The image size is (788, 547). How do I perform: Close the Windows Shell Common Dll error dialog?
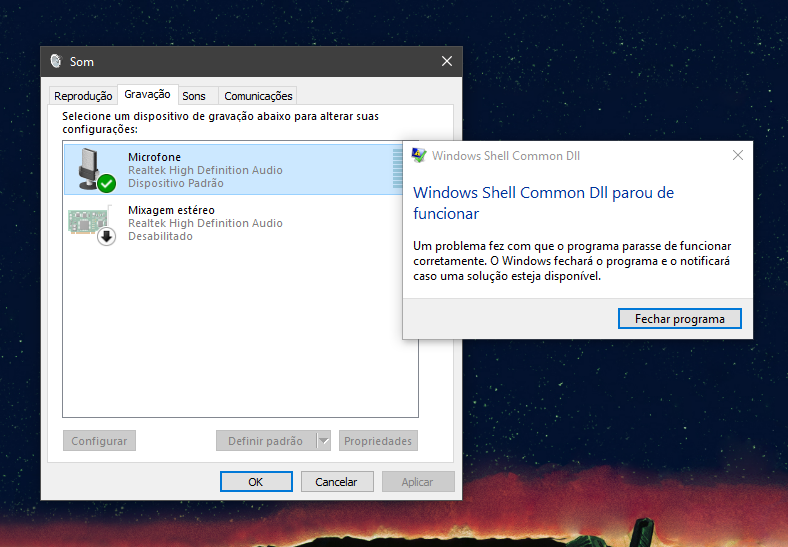point(738,155)
